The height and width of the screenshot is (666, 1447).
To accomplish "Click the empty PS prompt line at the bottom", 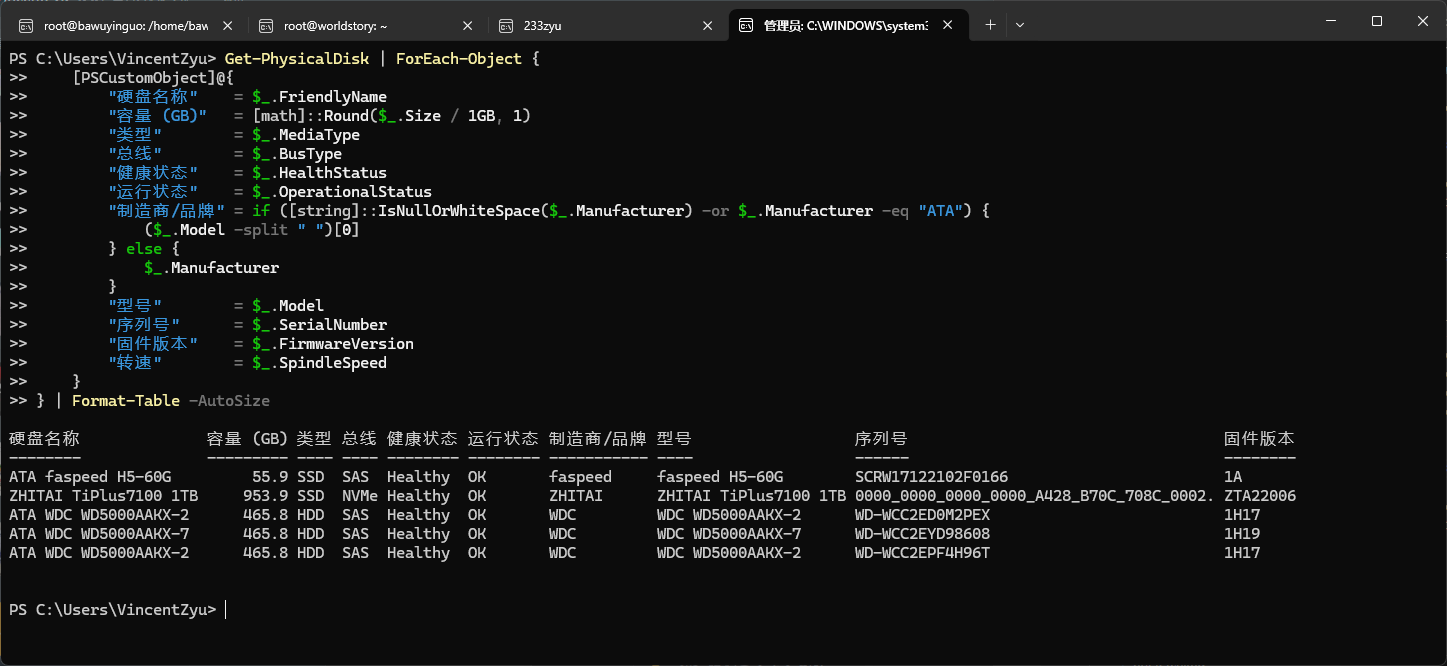I will point(118,609).
